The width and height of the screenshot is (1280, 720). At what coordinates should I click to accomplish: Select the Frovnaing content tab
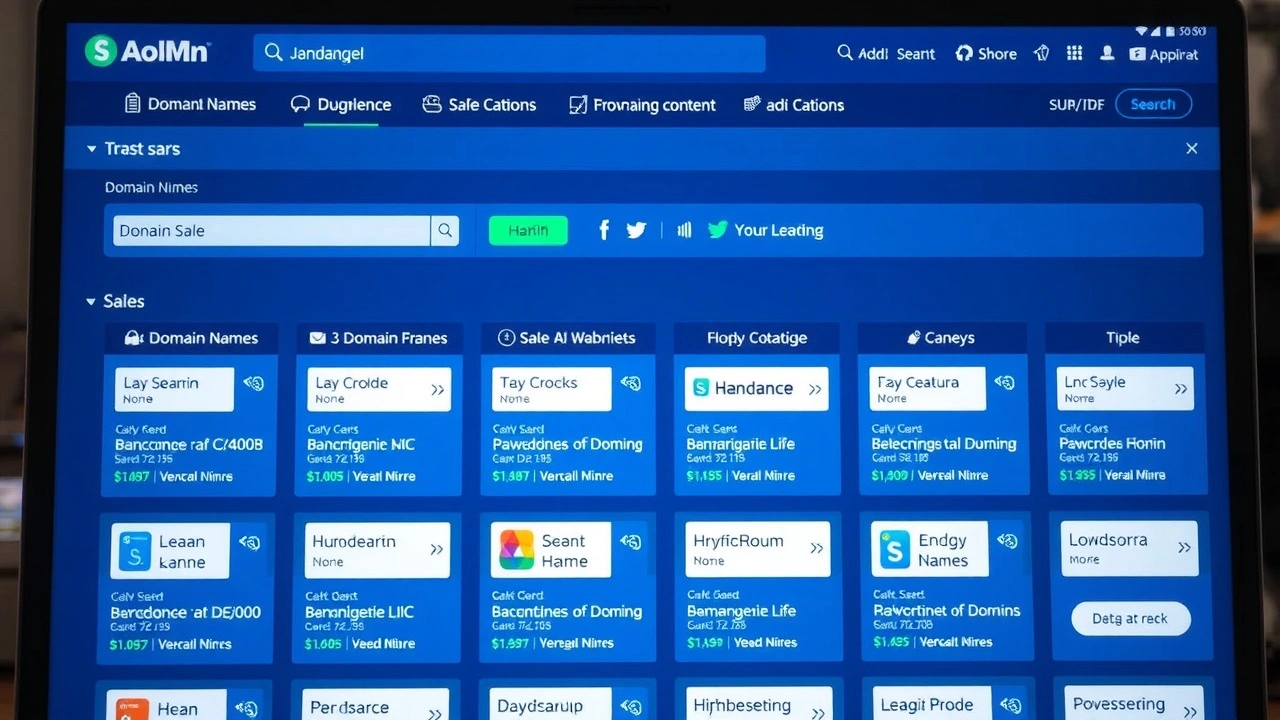(642, 105)
